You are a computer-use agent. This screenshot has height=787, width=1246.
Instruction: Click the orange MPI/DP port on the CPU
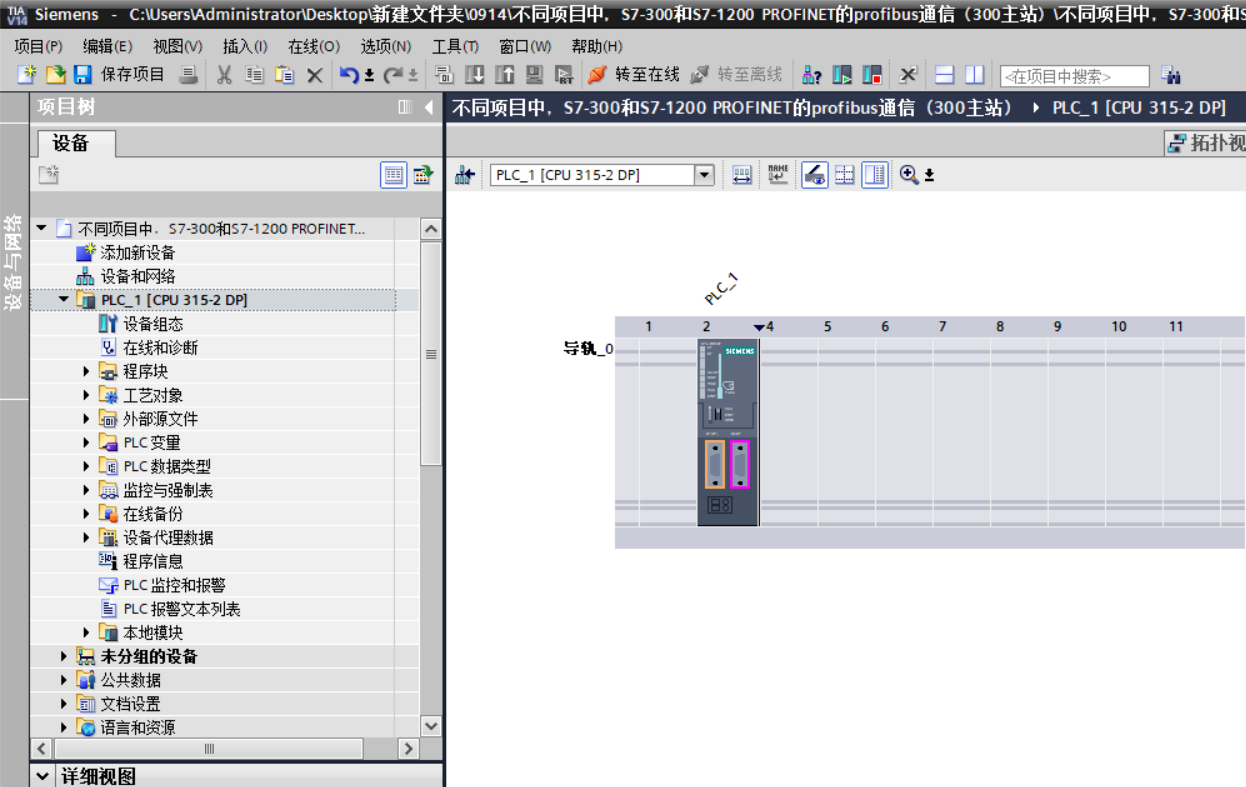(714, 464)
